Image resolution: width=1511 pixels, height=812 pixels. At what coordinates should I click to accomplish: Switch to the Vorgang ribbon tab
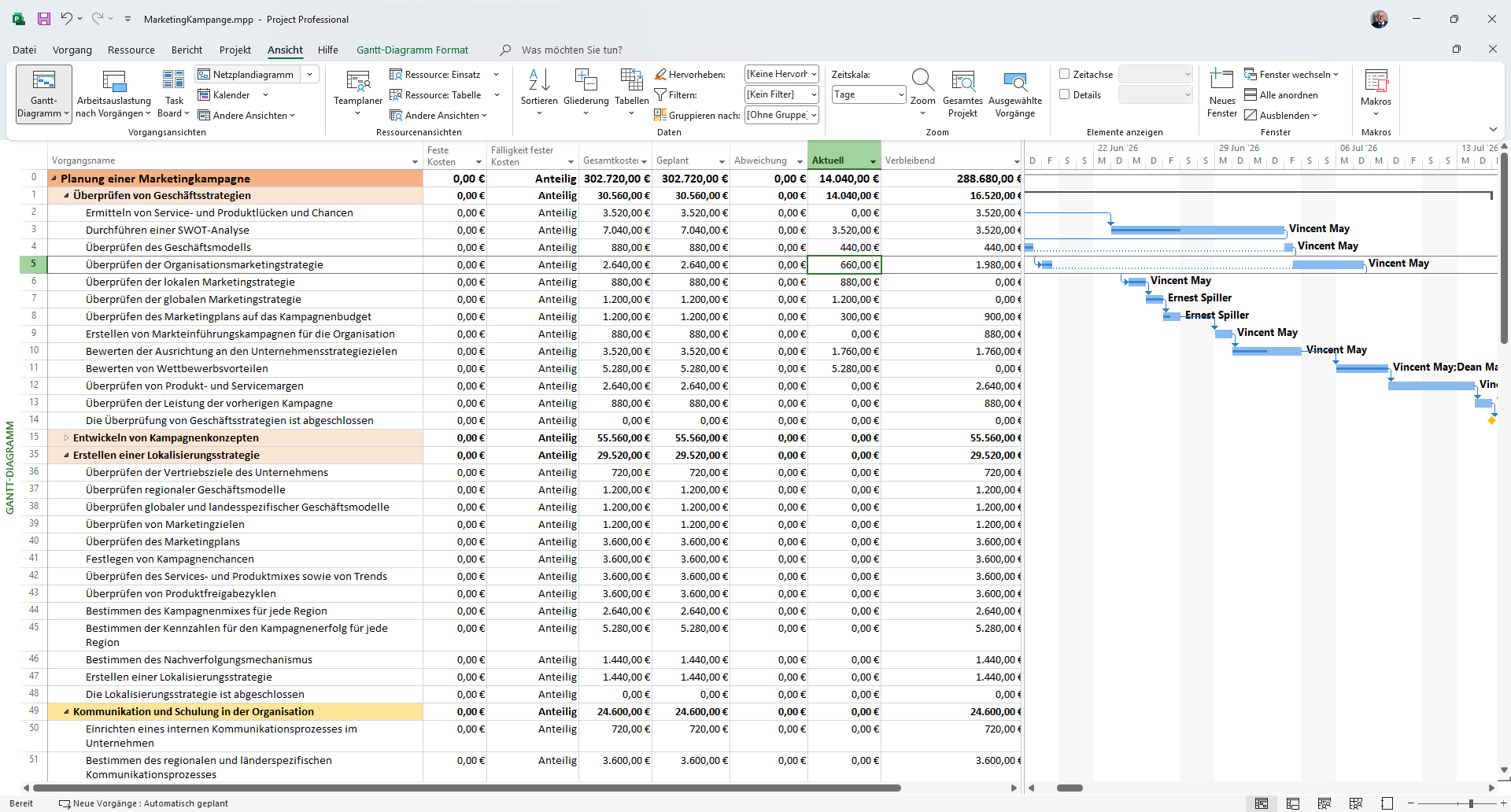tap(72, 50)
